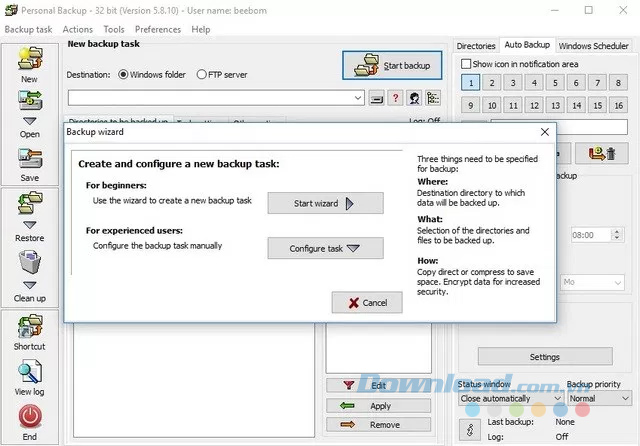Click the Configure task button
640x446 pixels.
(325, 248)
